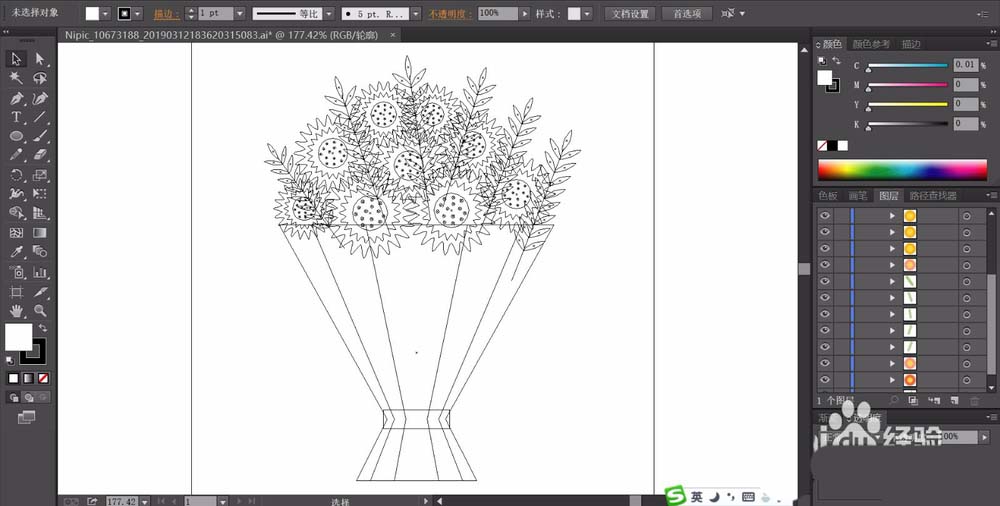Activate the Type tool

(17, 117)
